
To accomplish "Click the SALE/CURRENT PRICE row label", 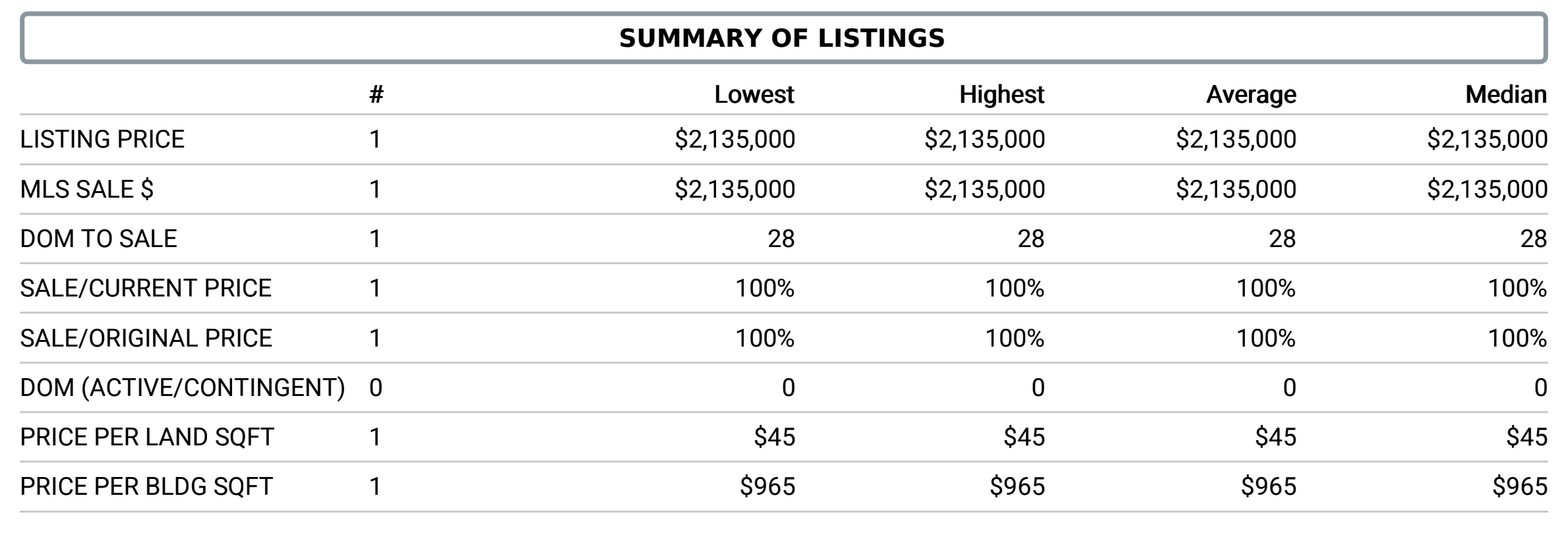I will coord(146,289).
